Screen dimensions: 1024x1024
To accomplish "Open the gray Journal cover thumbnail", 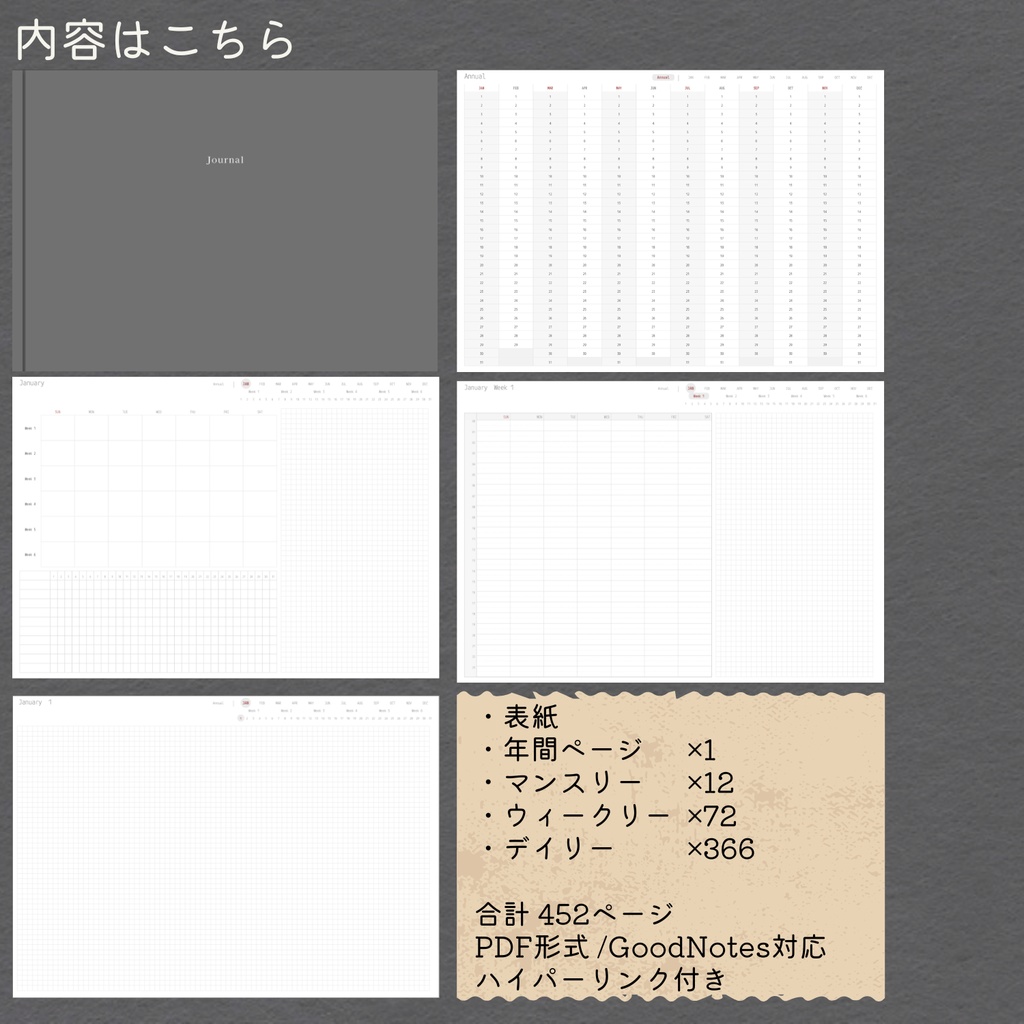I will [225, 221].
